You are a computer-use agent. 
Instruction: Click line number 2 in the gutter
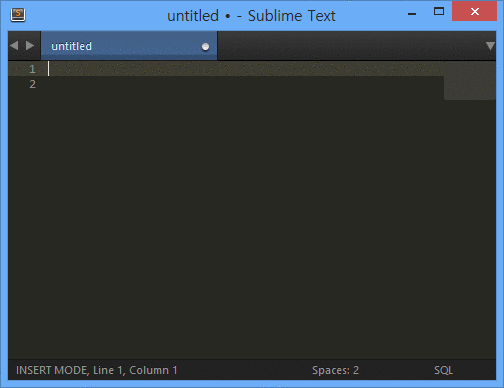tap(32, 84)
